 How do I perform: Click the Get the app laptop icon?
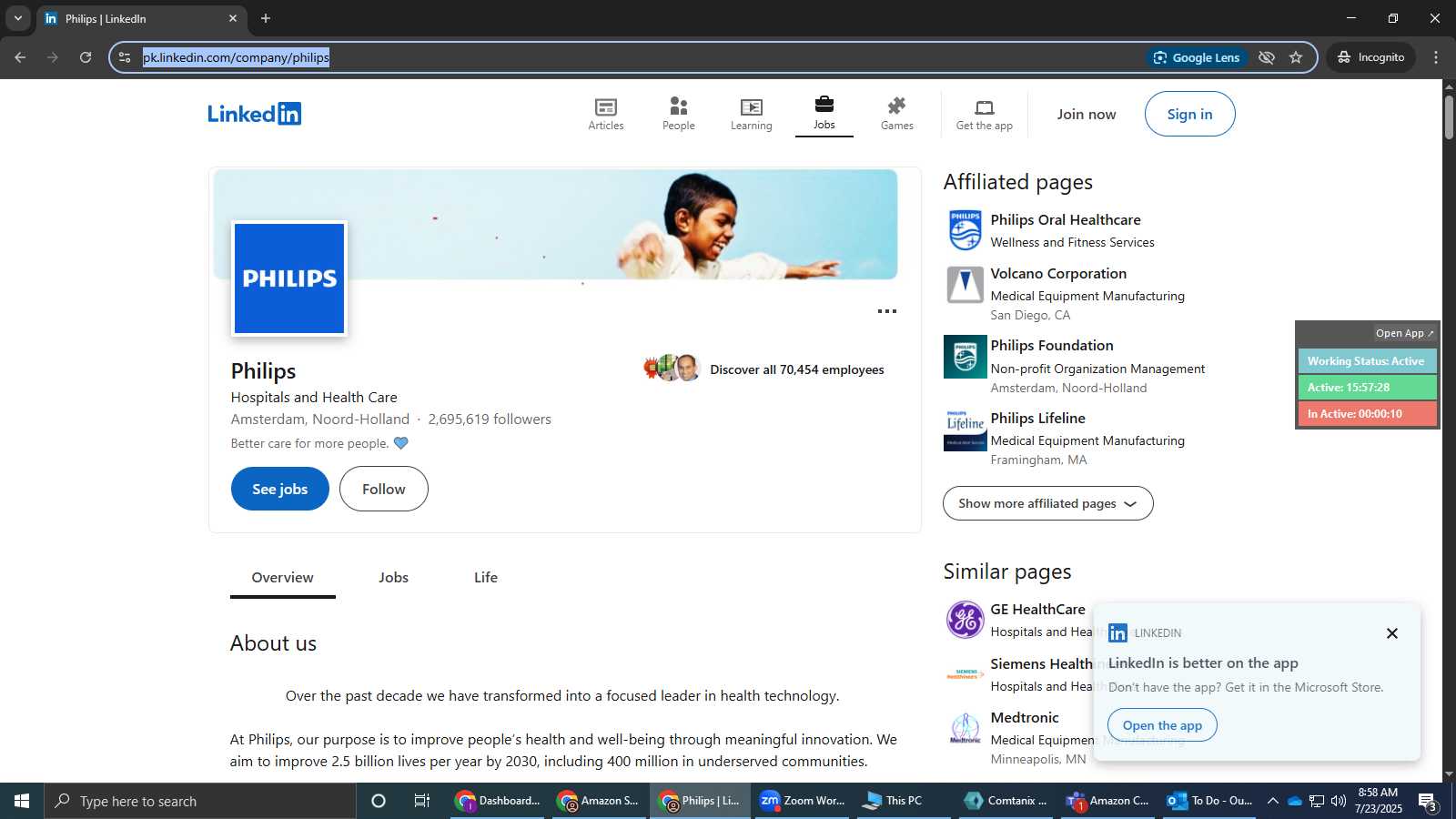(985, 107)
